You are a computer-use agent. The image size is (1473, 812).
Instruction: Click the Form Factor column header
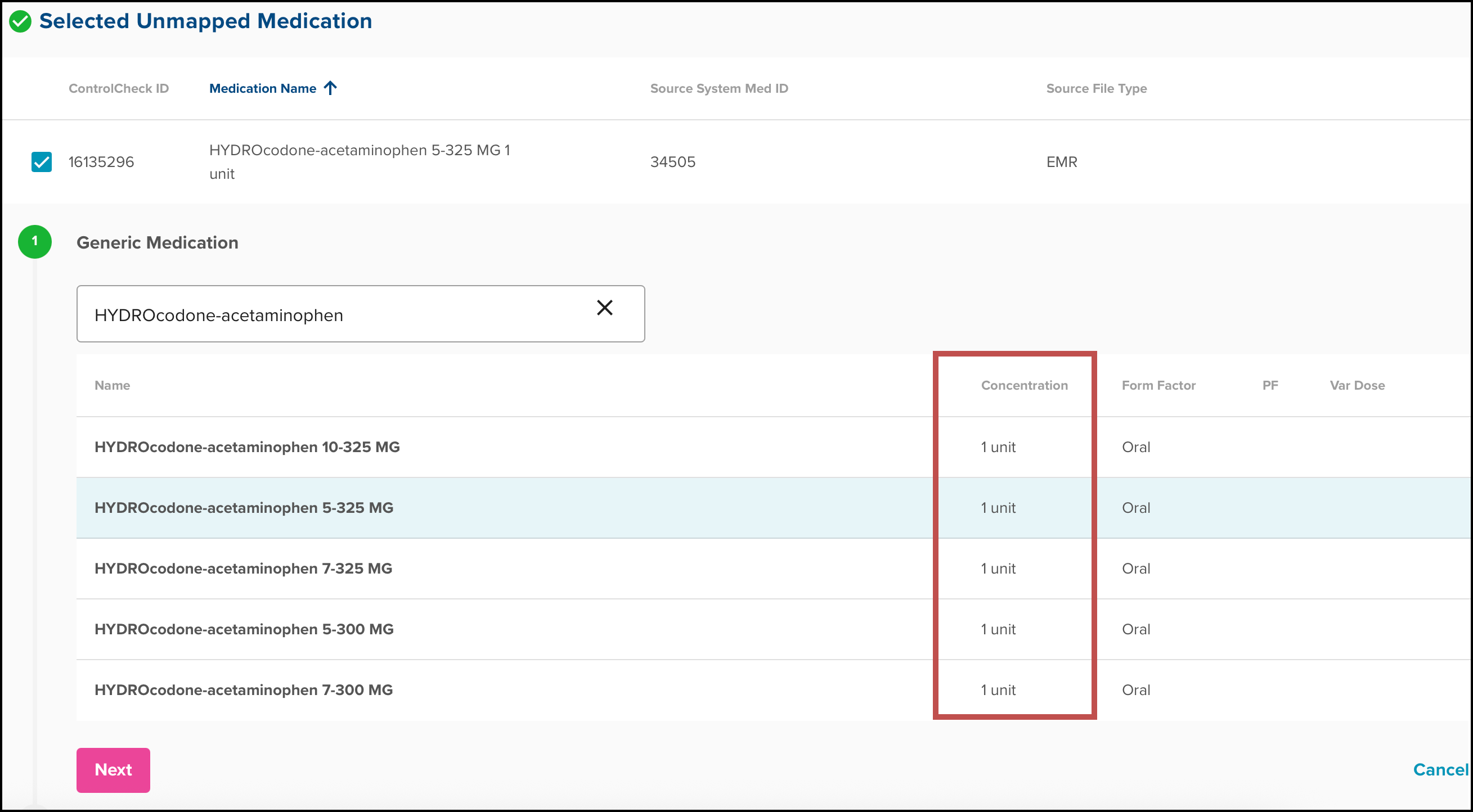[x=1158, y=386]
